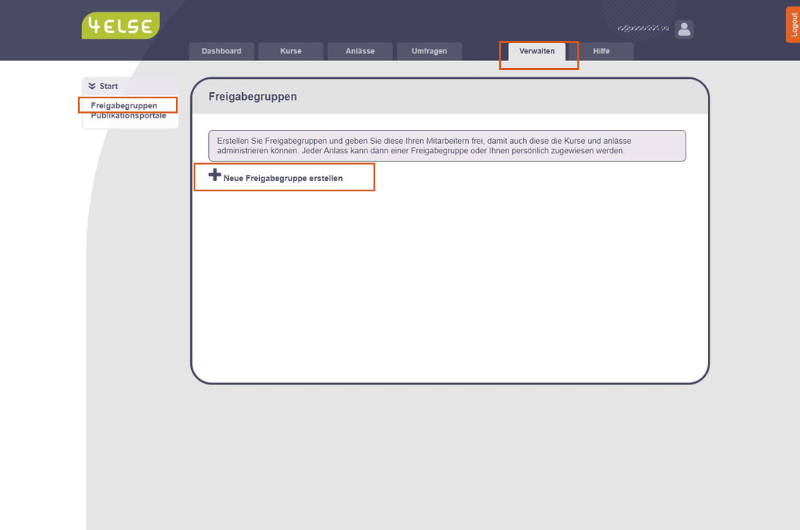Click the empty white content panel area
Image resolution: width=800 pixels, height=530 pixels.
[x=450, y=290]
